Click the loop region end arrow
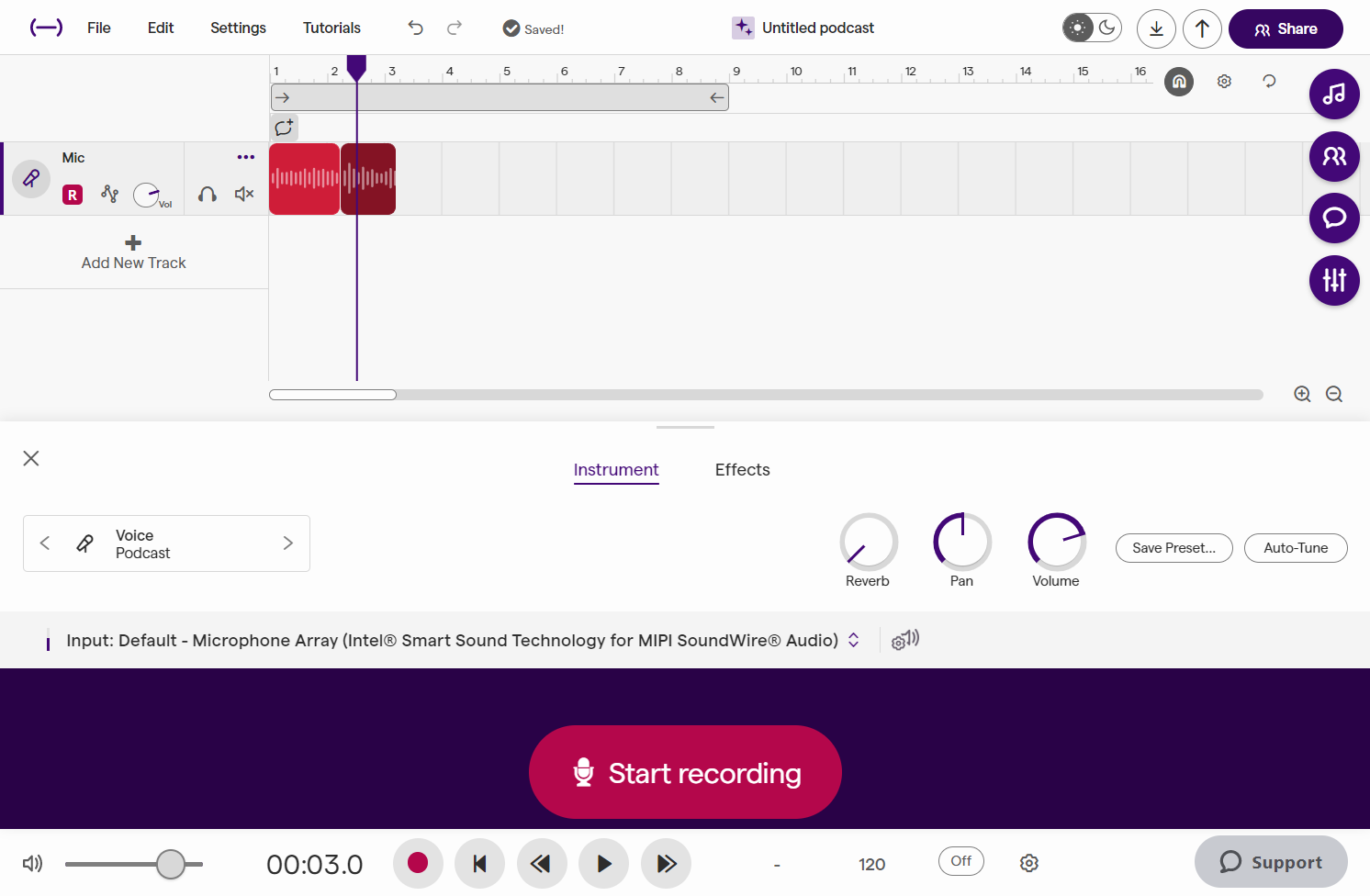 tap(717, 97)
